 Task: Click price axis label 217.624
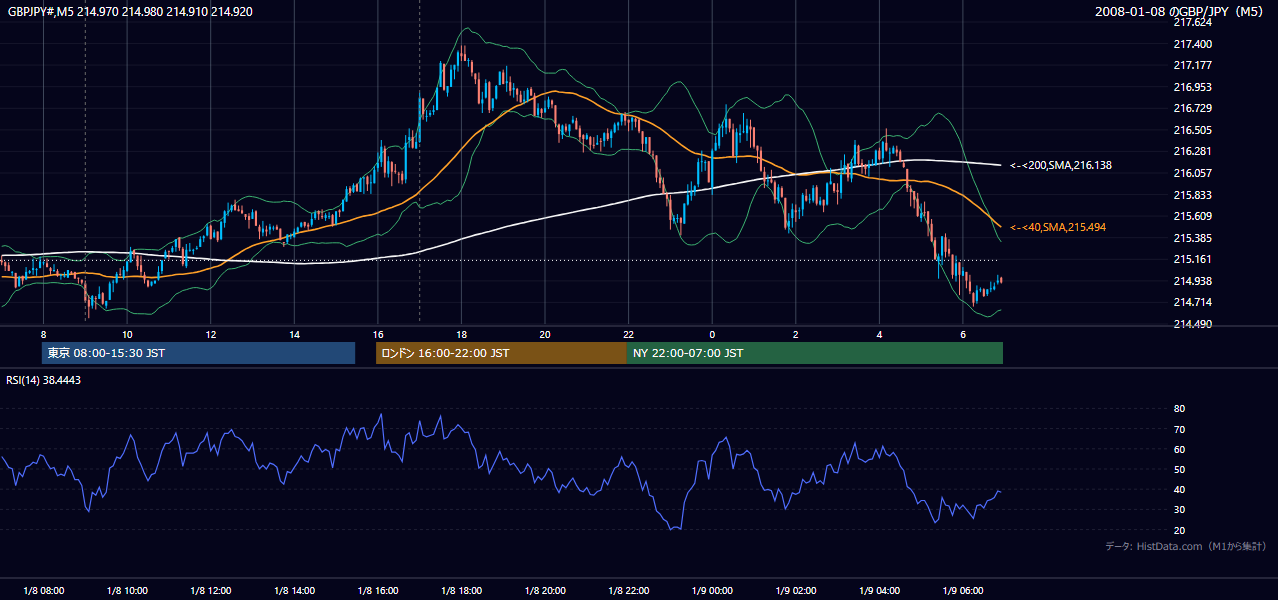[1192, 22]
